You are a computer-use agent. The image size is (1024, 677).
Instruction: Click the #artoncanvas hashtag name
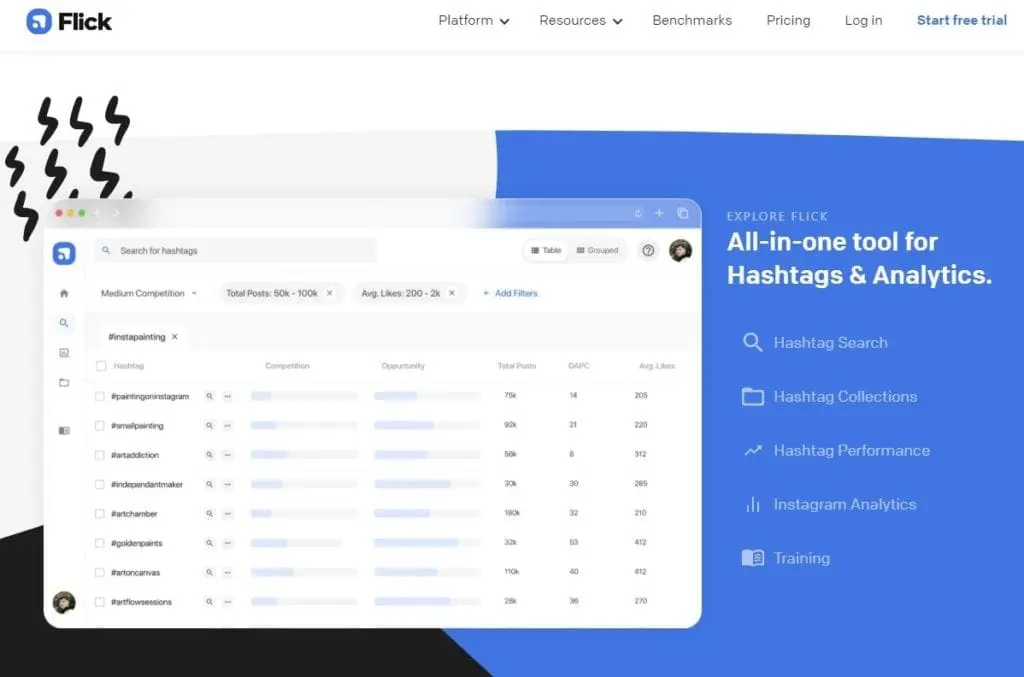click(x=135, y=573)
